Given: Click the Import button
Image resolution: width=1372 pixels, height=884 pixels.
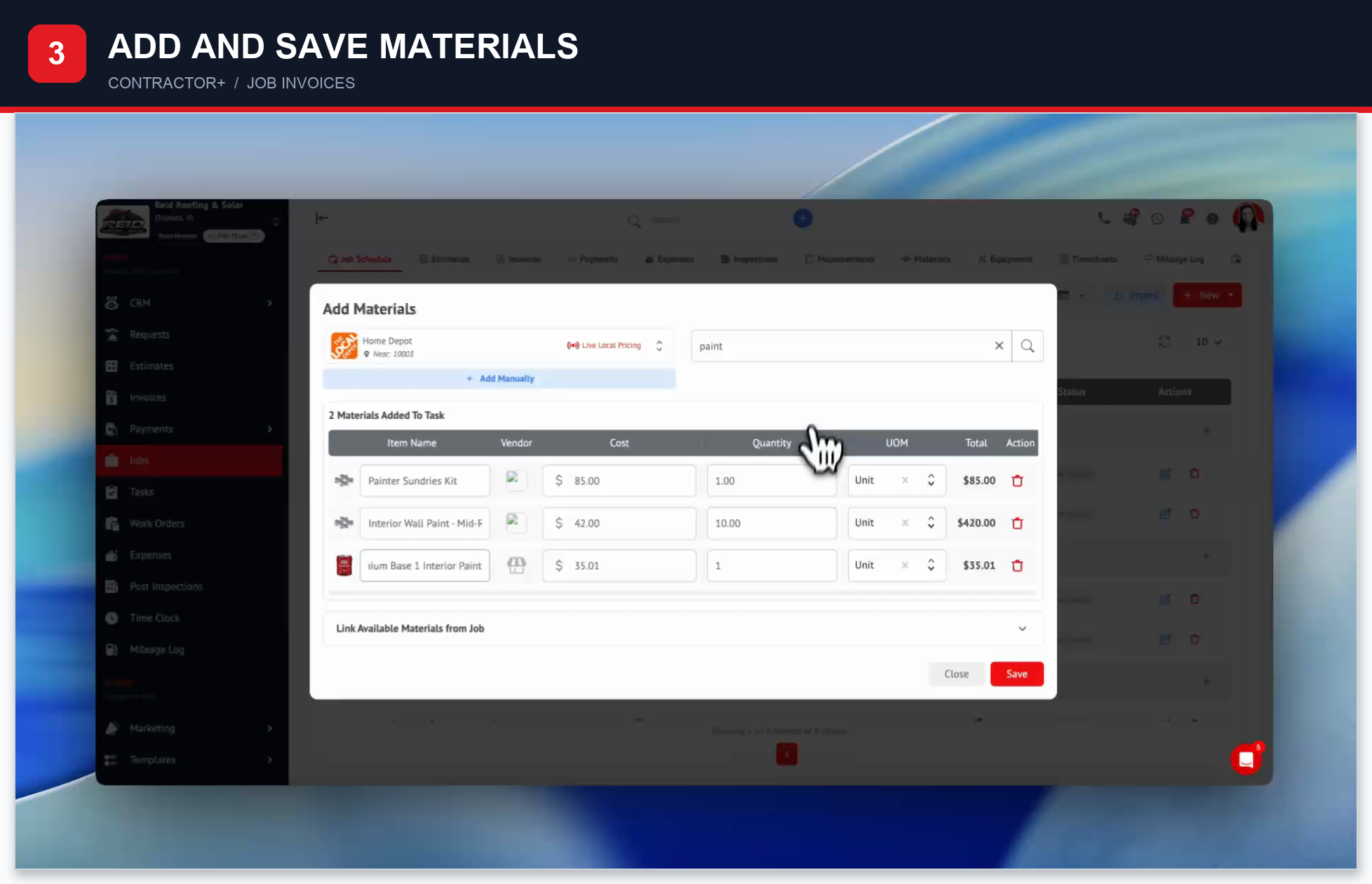Looking at the screenshot, I should pyautogui.click(x=1136, y=295).
